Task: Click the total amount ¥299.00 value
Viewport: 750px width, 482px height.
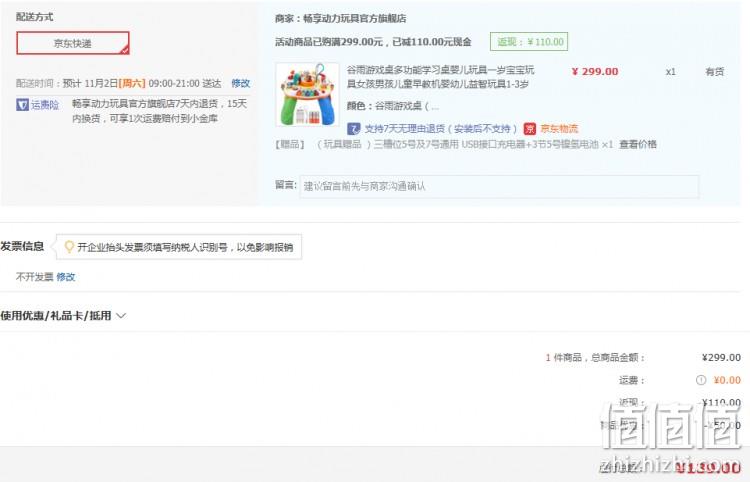Action: (x=721, y=358)
